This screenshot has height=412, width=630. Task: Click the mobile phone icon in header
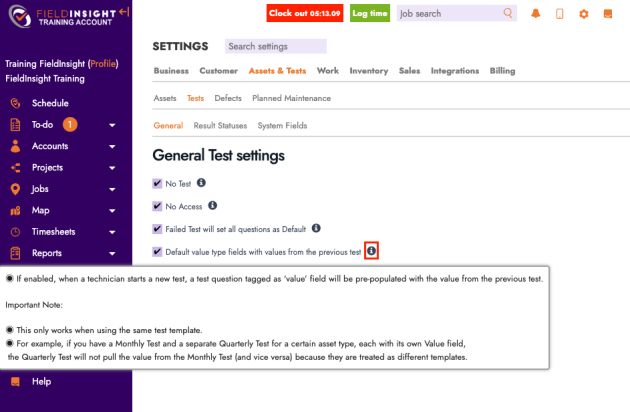point(559,14)
